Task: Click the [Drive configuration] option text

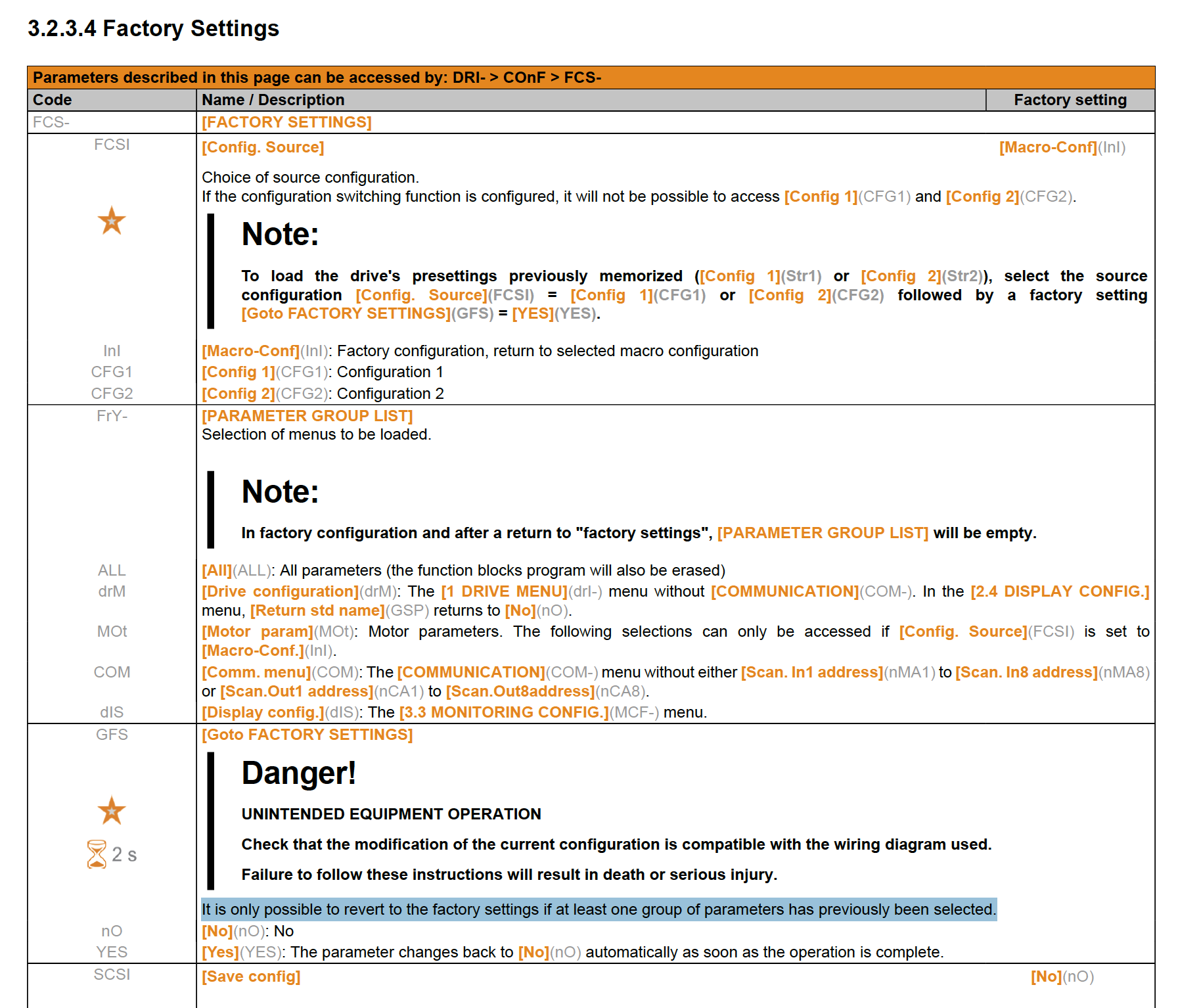Action: click(x=280, y=591)
